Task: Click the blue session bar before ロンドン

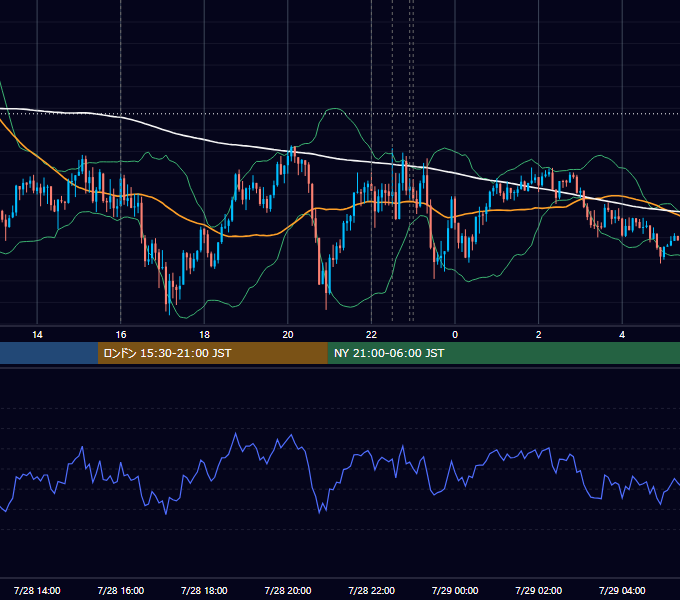Action: click(49, 353)
